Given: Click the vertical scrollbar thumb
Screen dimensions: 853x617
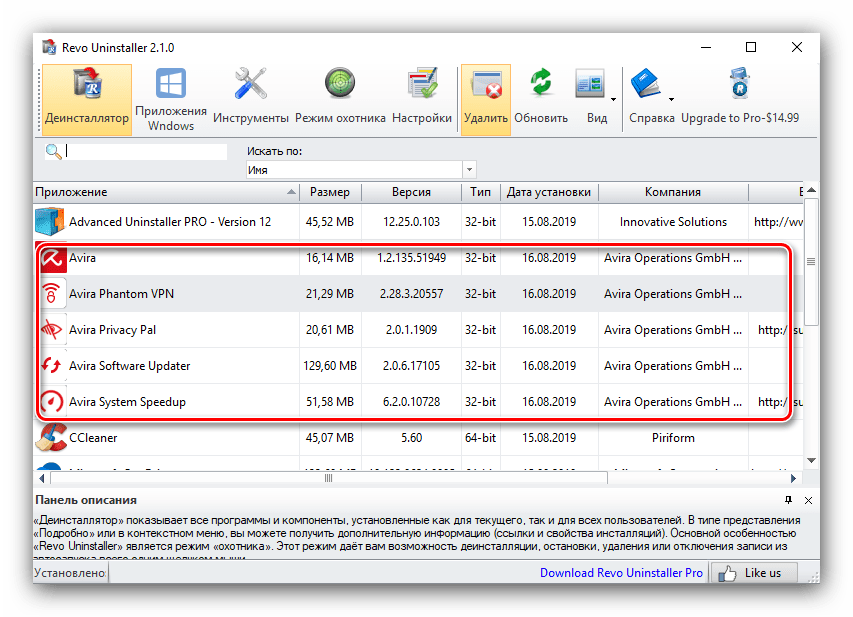Looking at the screenshot, I should (x=811, y=262).
